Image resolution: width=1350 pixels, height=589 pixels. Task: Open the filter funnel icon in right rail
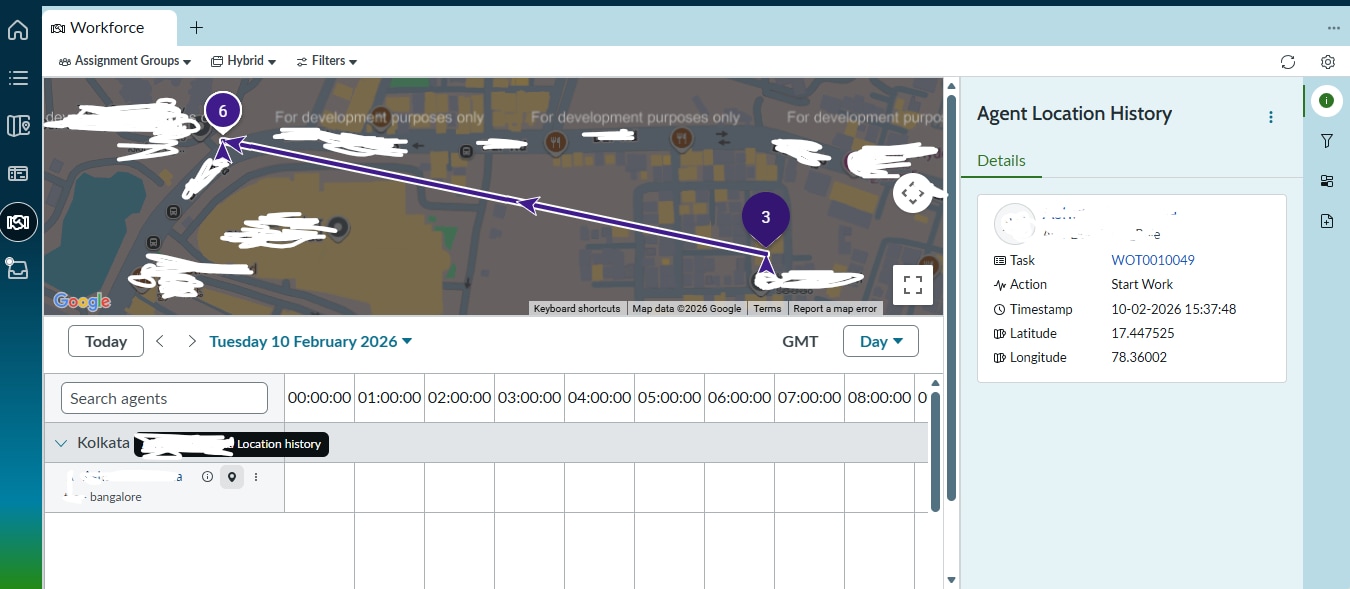(x=1327, y=141)
